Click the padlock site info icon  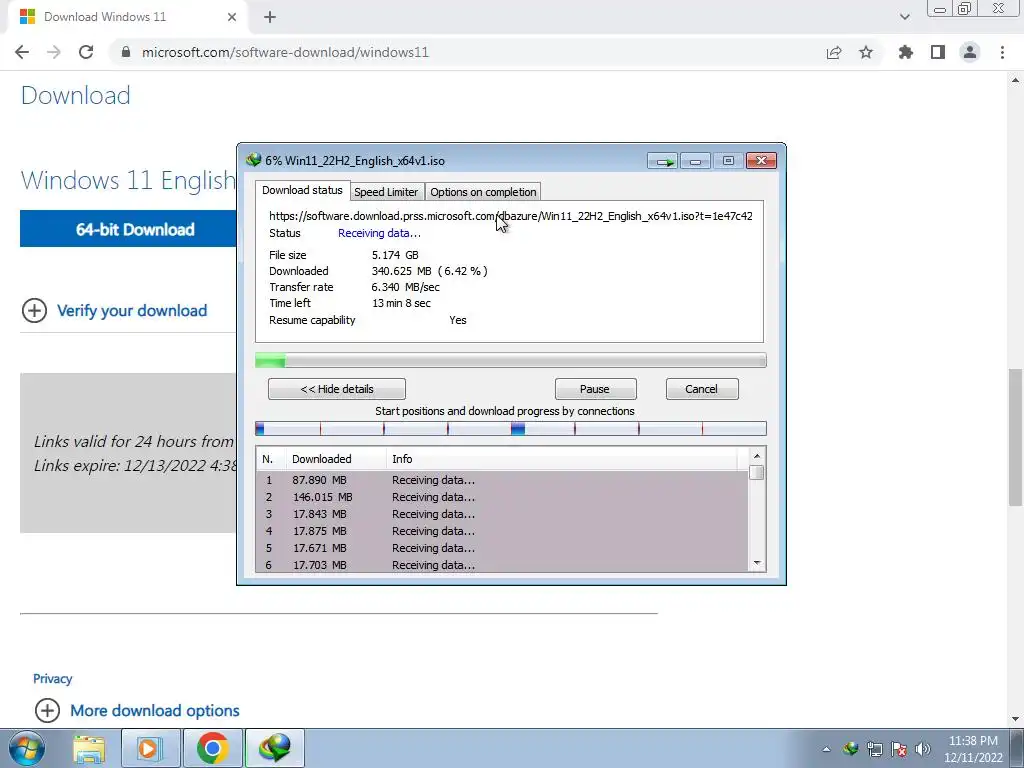click(x=126, y=52)
